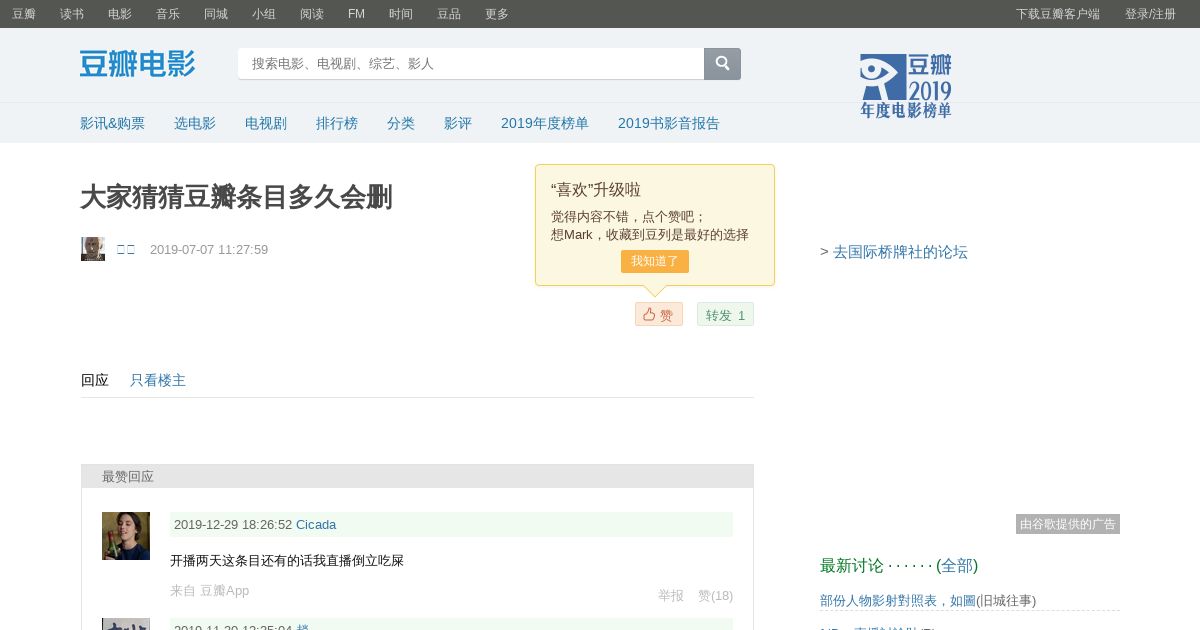Go to 排行榜 section

(x=337, y=123)
